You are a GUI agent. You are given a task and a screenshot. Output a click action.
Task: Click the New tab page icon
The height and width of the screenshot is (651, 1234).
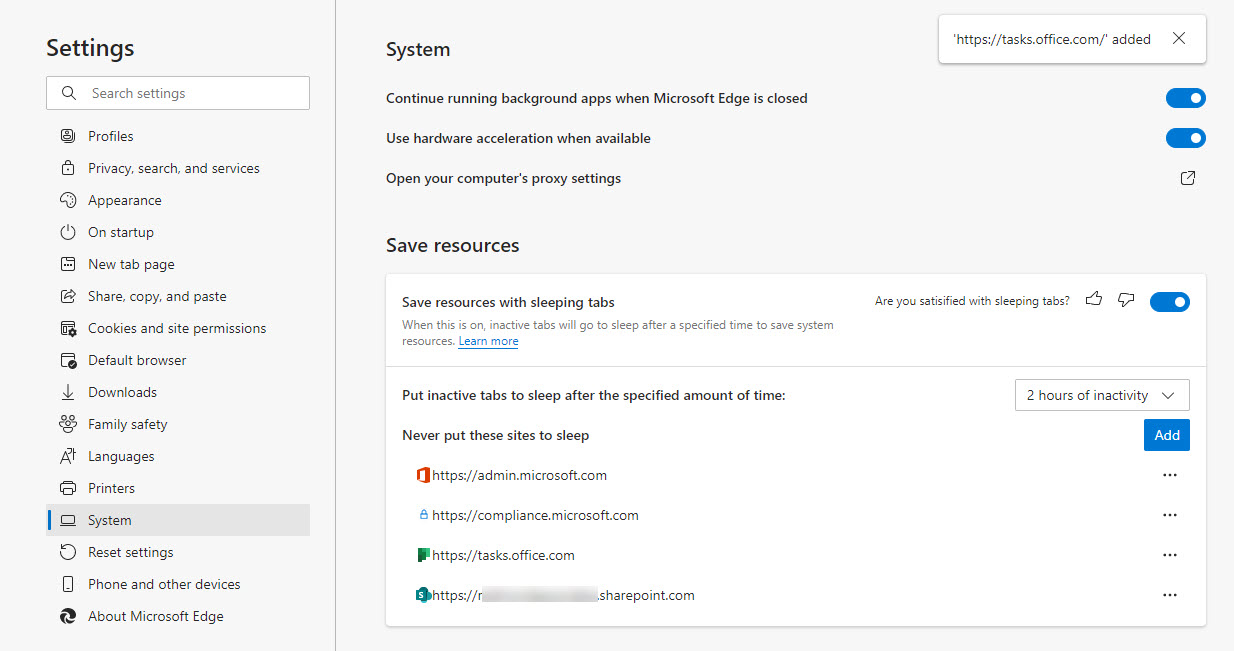68,264
